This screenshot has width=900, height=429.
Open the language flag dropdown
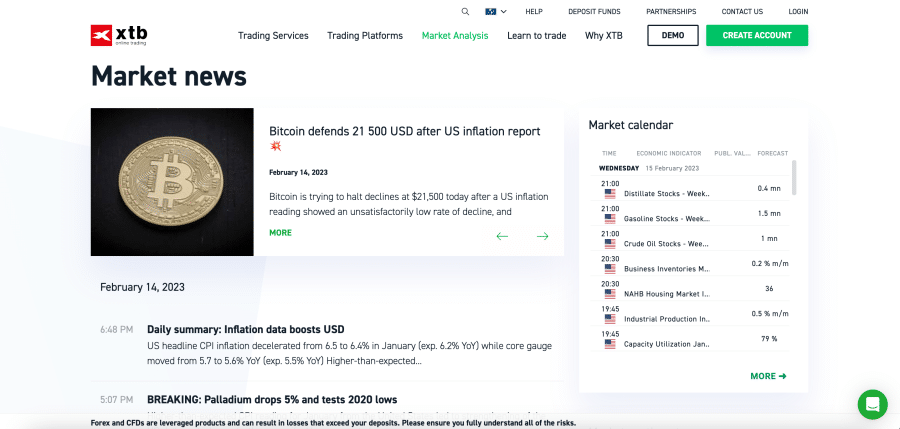[x=496, y=11]
